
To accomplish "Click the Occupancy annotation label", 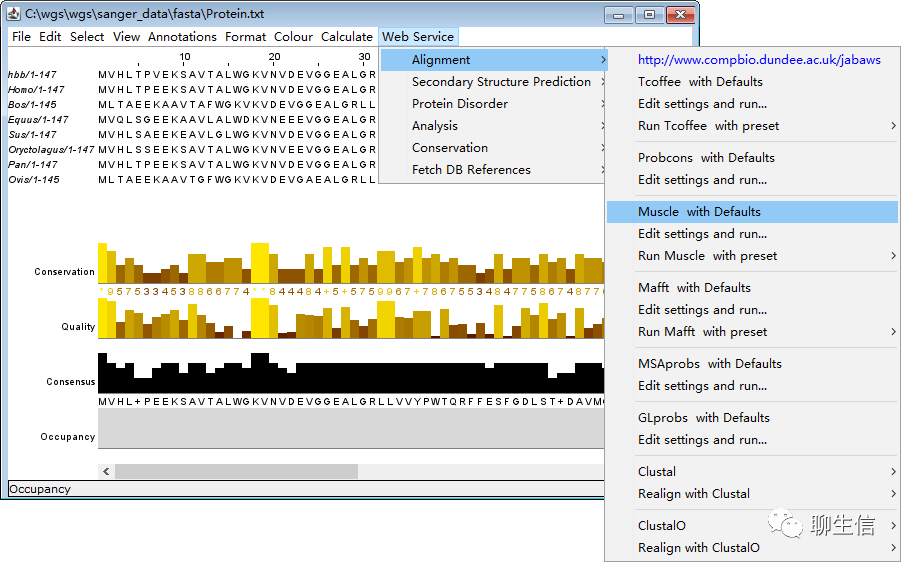I will click(x=68, y=437).
